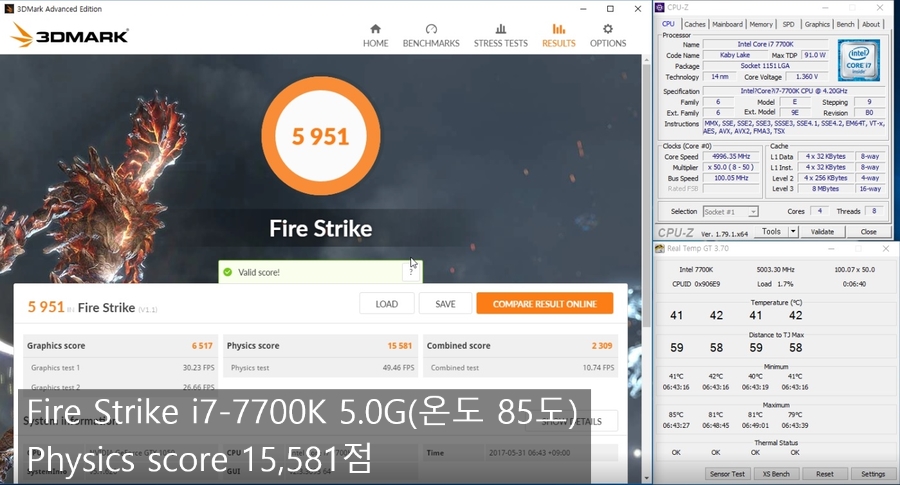
Task: Click the 3DMark logo
Action: 69,35
